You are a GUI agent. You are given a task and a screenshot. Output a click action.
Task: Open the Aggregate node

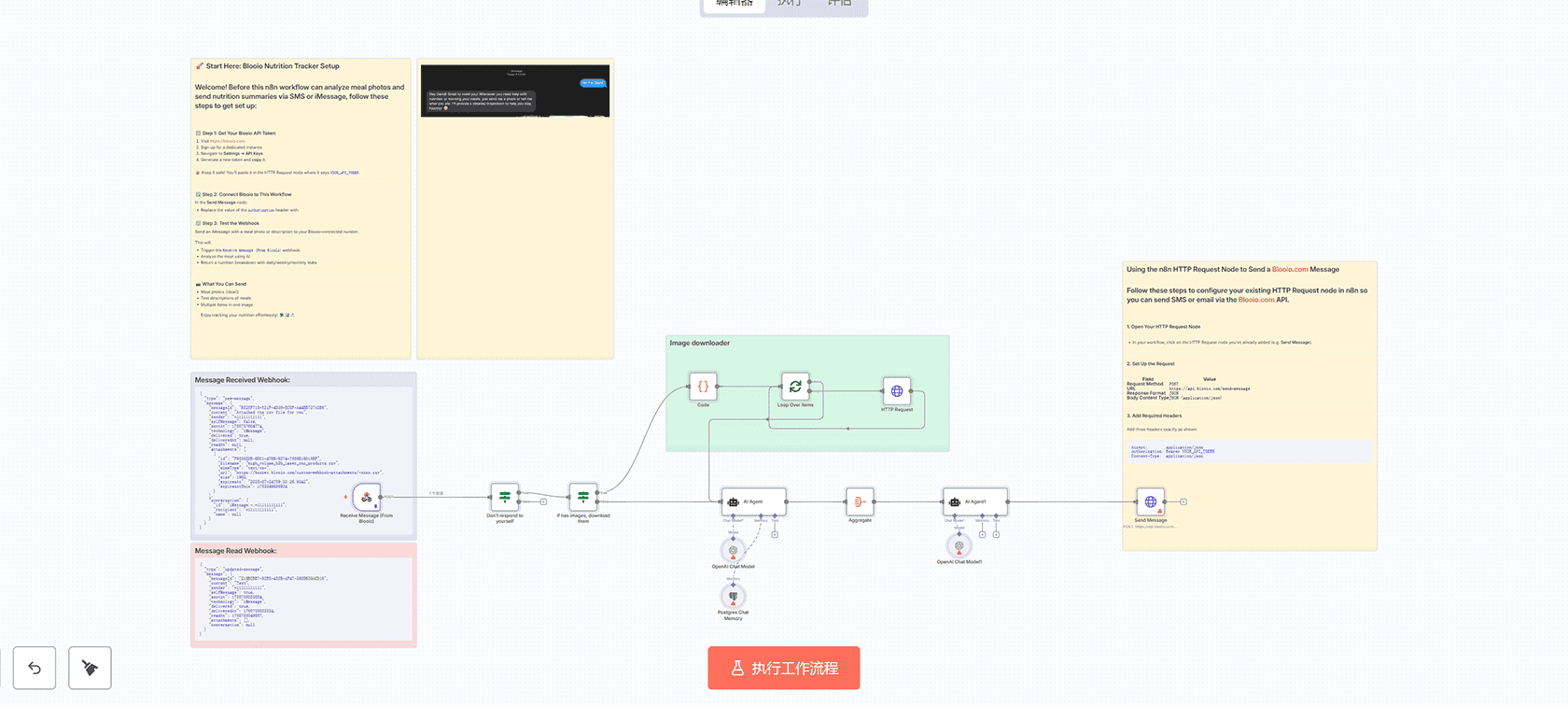coord(860,501)
